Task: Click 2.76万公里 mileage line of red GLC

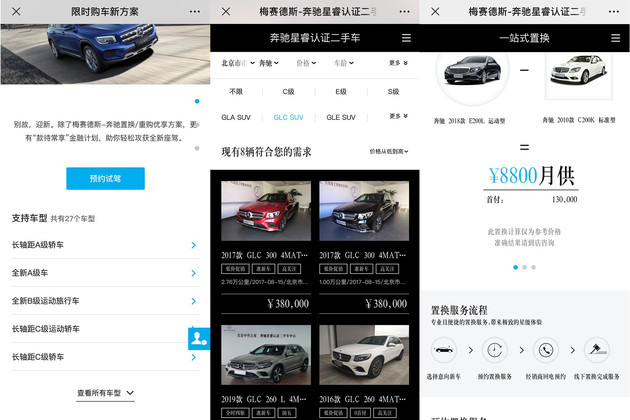Action: pyautogui.click(x=265, y=282)
